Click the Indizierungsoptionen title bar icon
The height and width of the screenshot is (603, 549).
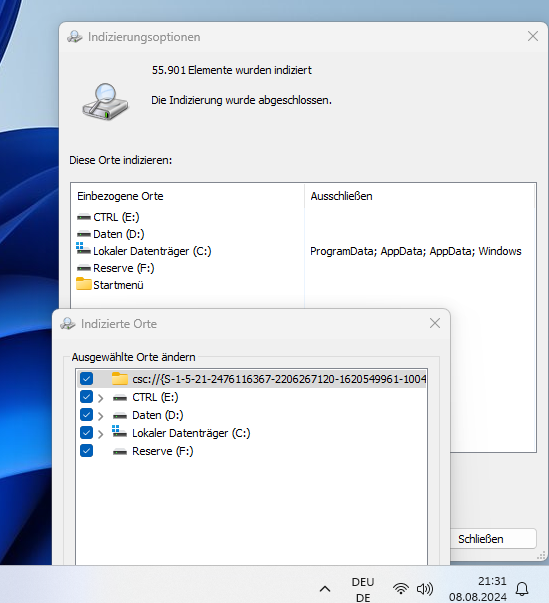pos(75,37)
